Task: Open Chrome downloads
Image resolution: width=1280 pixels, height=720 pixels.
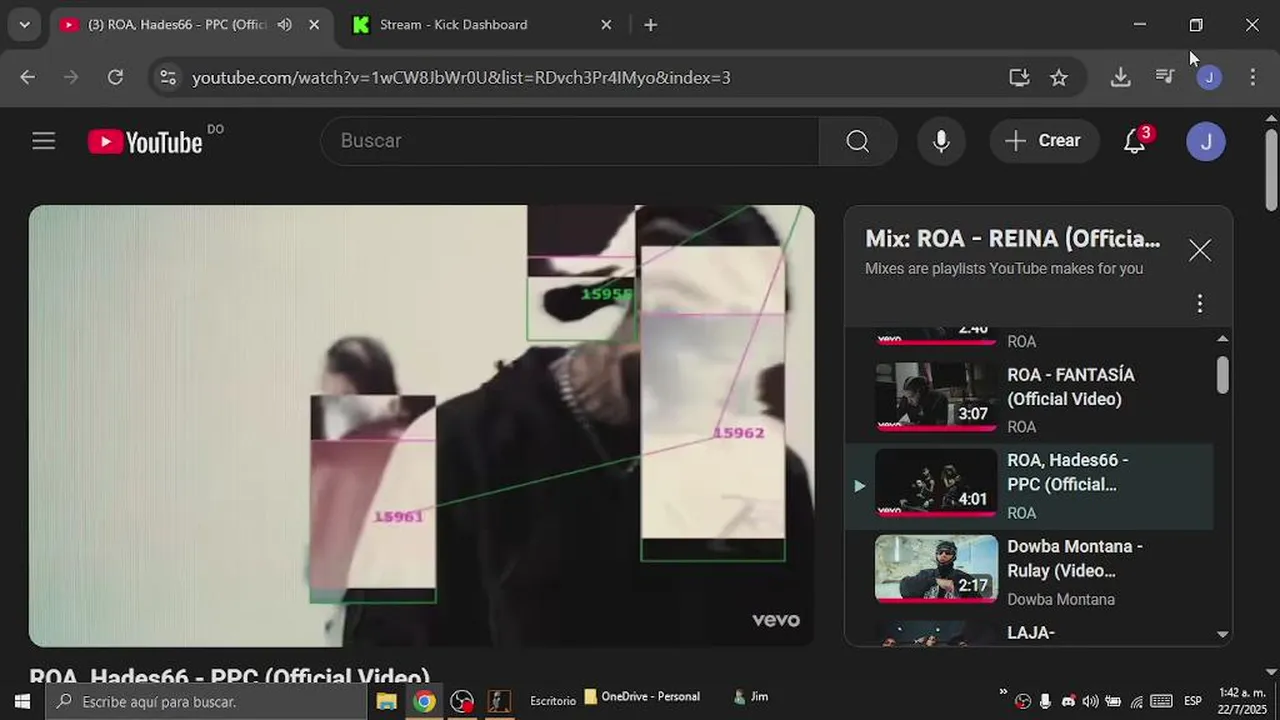Action: pyautogui.click(x=1121, y=77)
